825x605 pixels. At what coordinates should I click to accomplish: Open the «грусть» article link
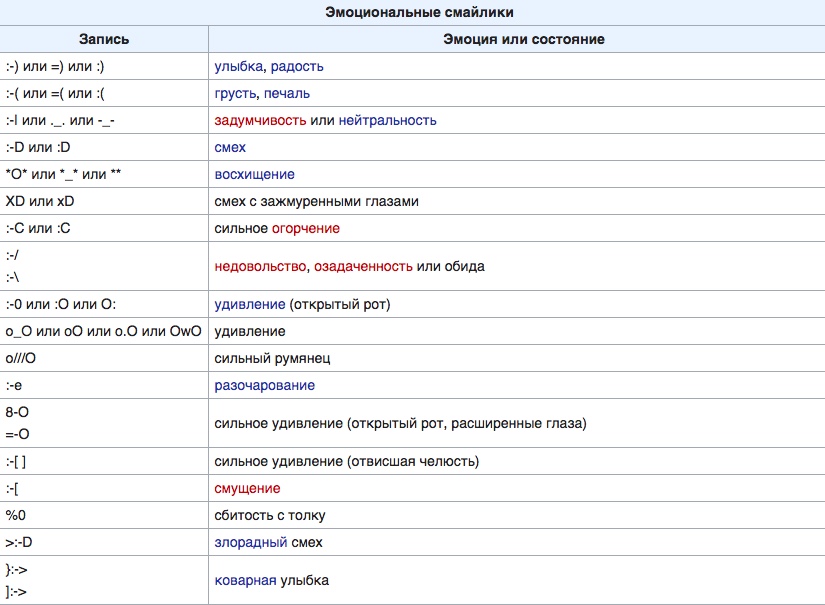point(236,94)
